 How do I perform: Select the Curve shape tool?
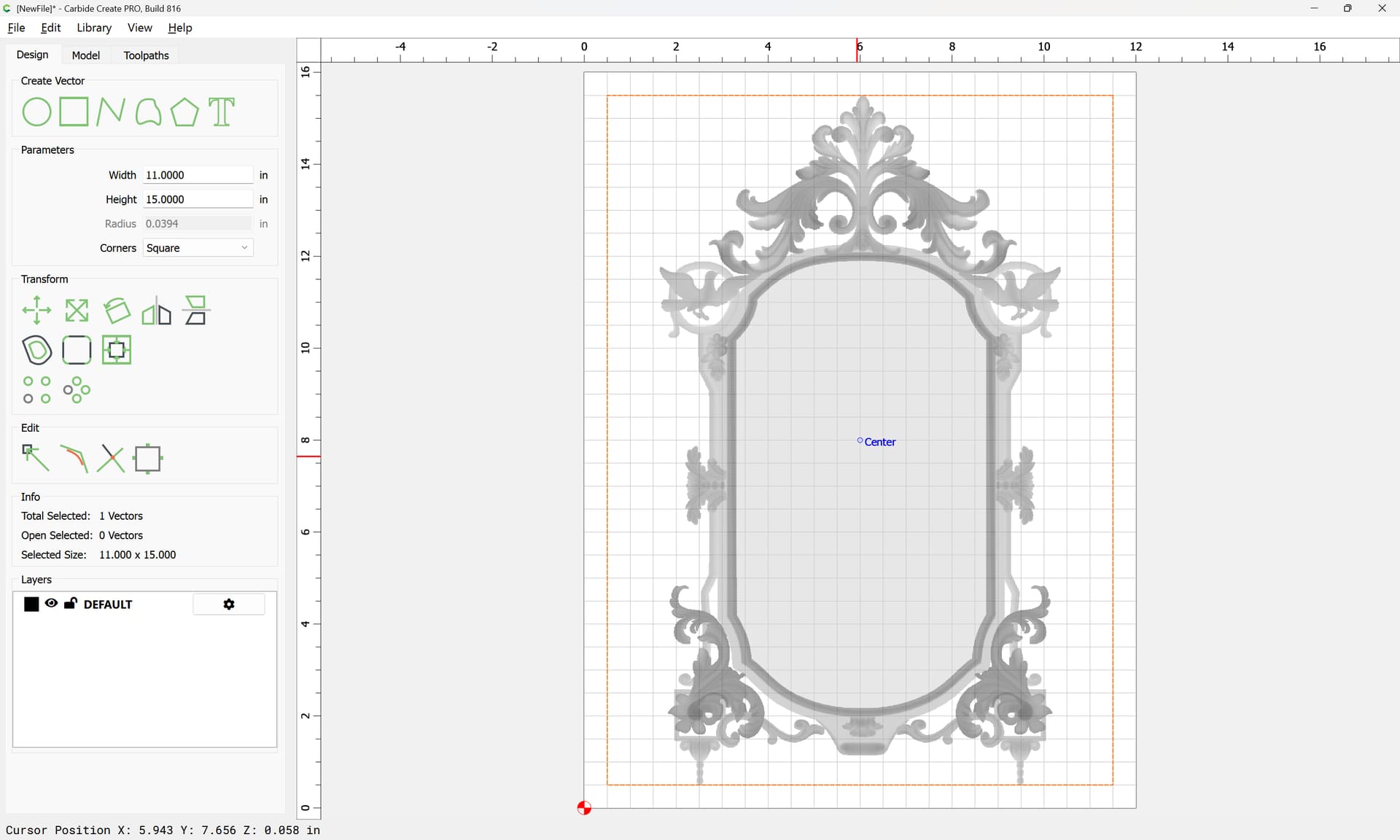148,112
